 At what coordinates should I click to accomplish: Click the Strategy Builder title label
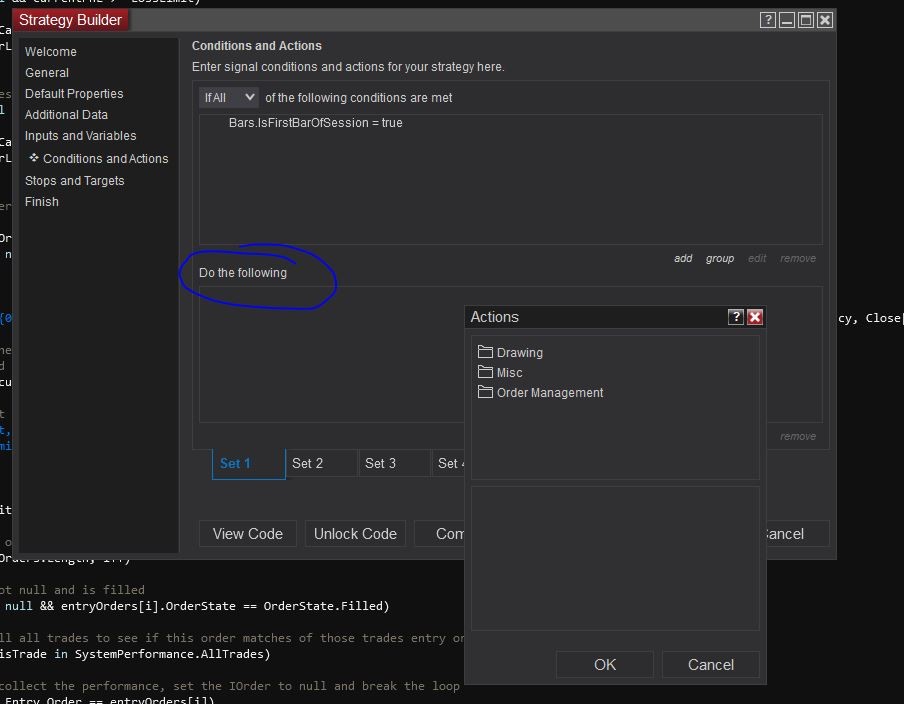pos(70,20)
